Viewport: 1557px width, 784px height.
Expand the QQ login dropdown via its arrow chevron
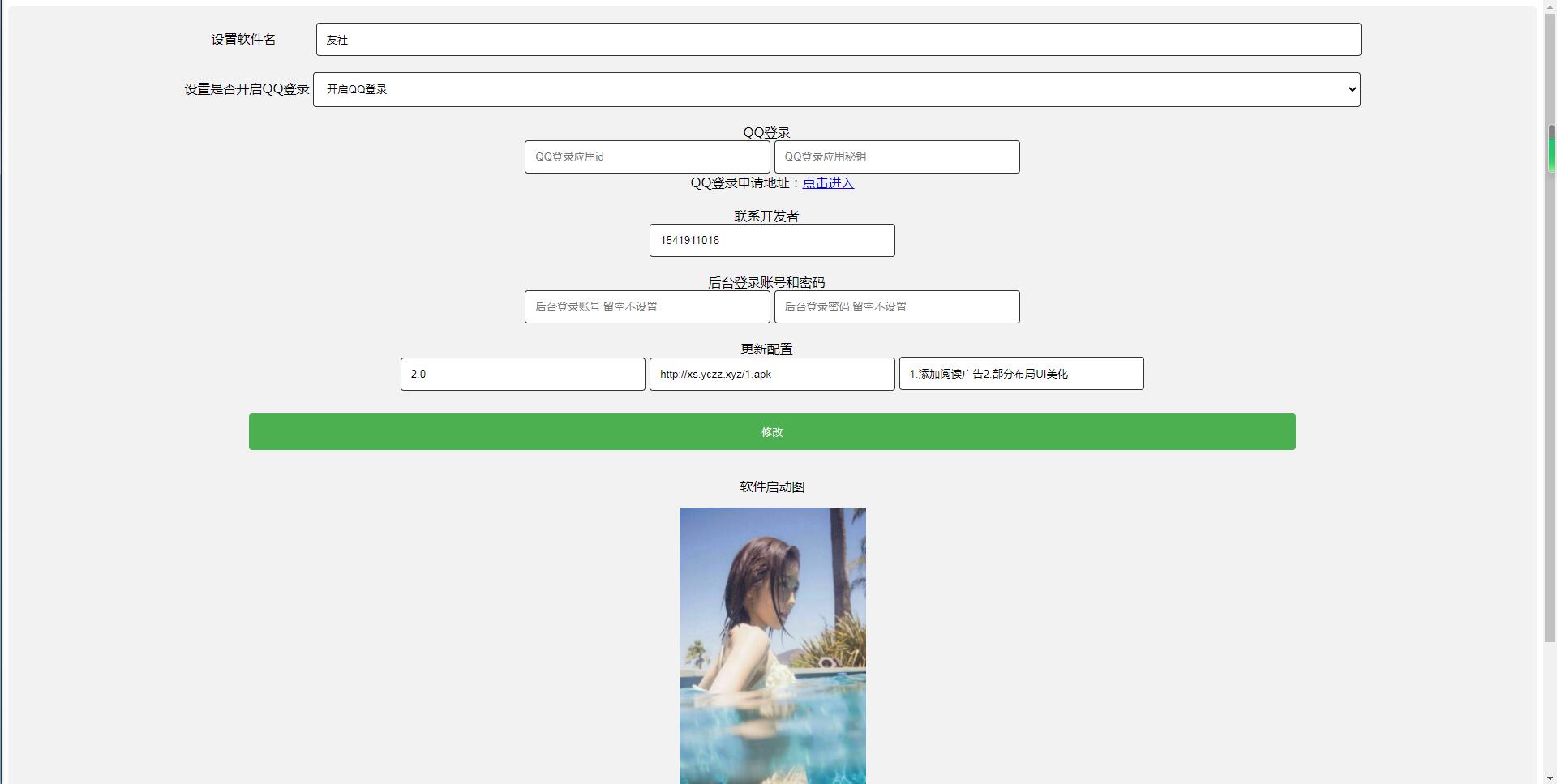coord(1350,89)
